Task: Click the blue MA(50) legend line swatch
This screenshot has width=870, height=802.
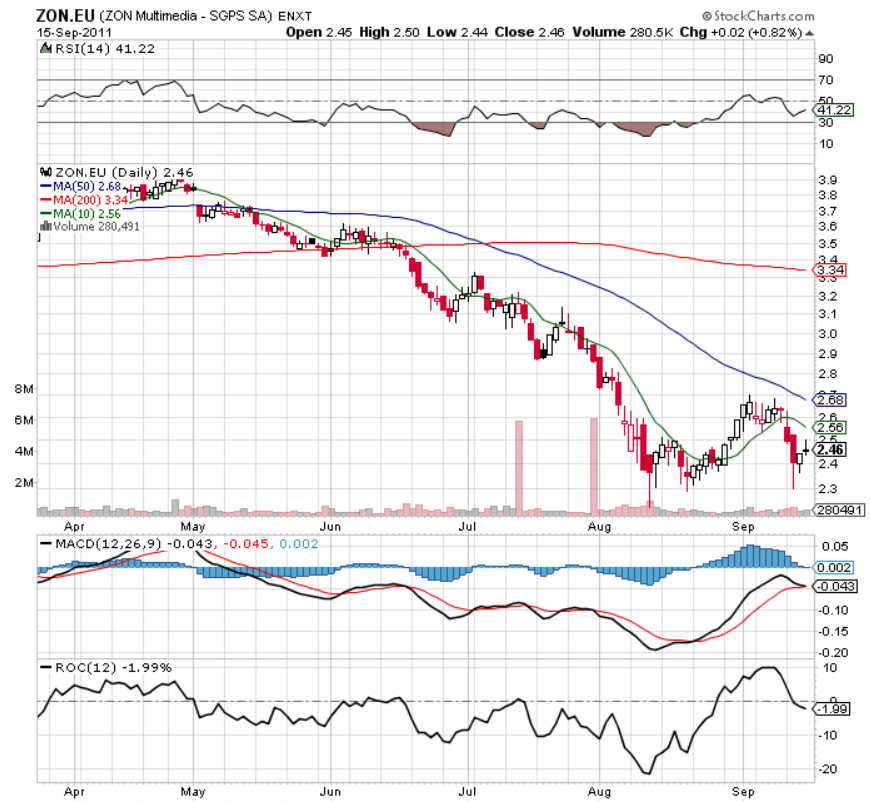Action: tap(45, 186)
